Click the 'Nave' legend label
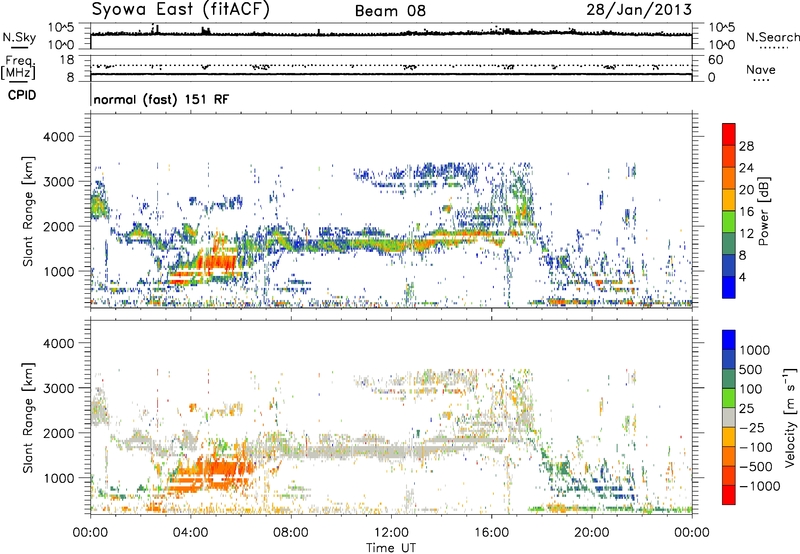 tap(761, 70)
